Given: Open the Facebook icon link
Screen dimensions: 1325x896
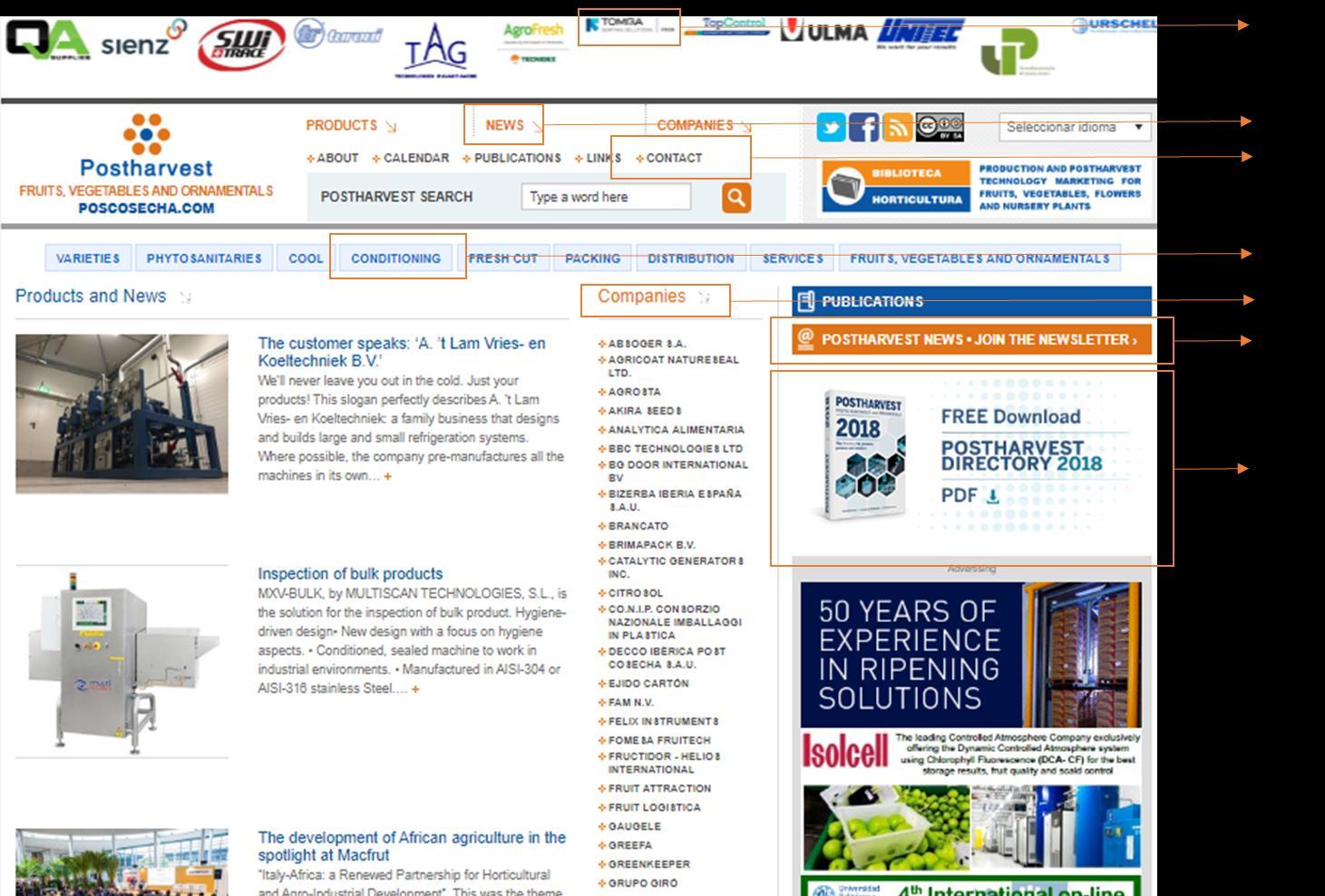Looking at the screenshot, I should [863, 128].
